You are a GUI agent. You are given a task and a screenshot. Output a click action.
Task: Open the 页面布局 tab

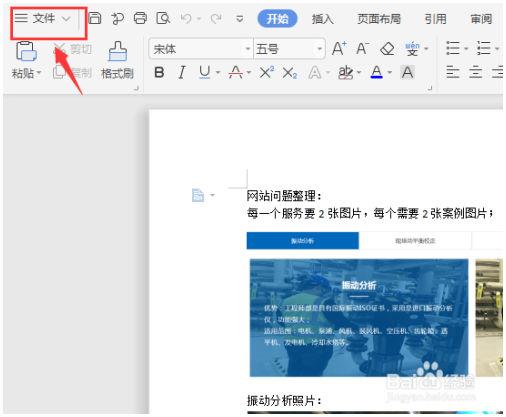(379, 19)
